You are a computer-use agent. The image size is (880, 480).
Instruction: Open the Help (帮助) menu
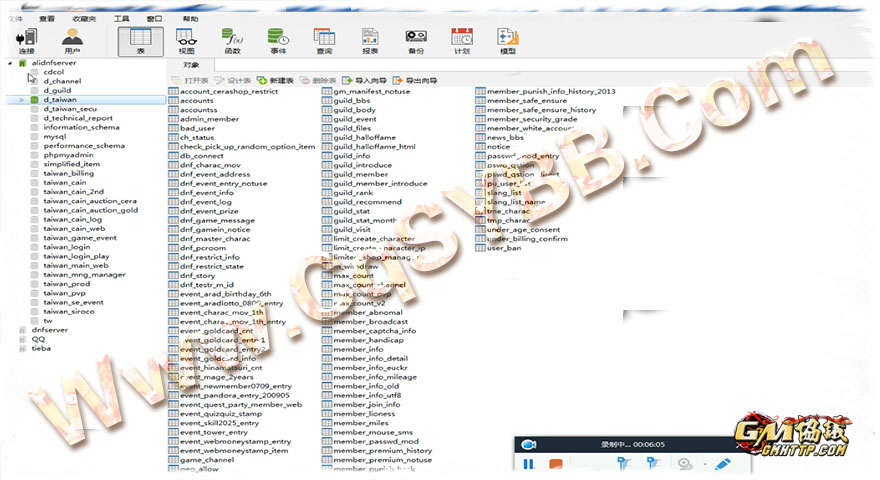[191, 19]
